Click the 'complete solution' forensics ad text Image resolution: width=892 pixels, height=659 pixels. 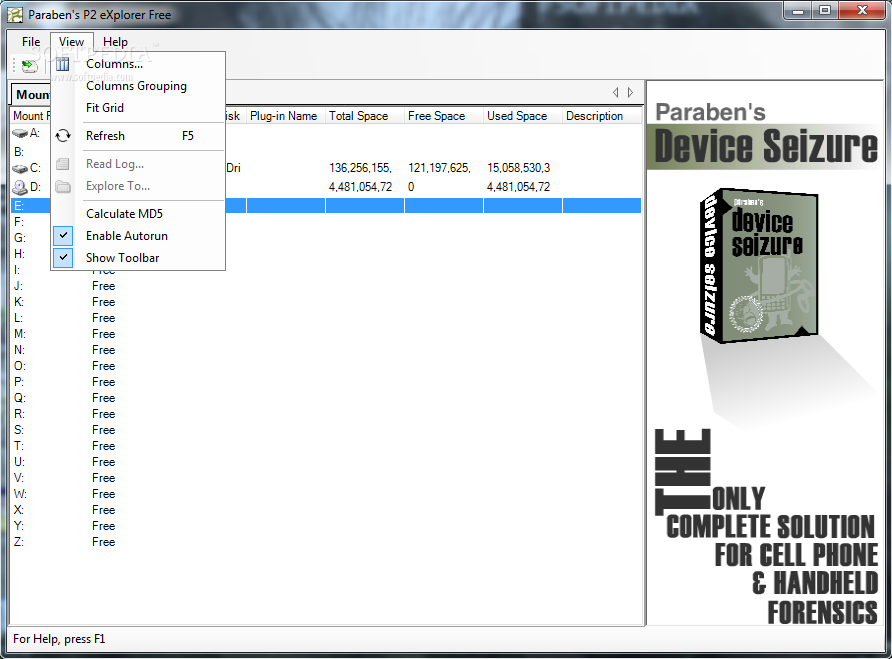766,527
